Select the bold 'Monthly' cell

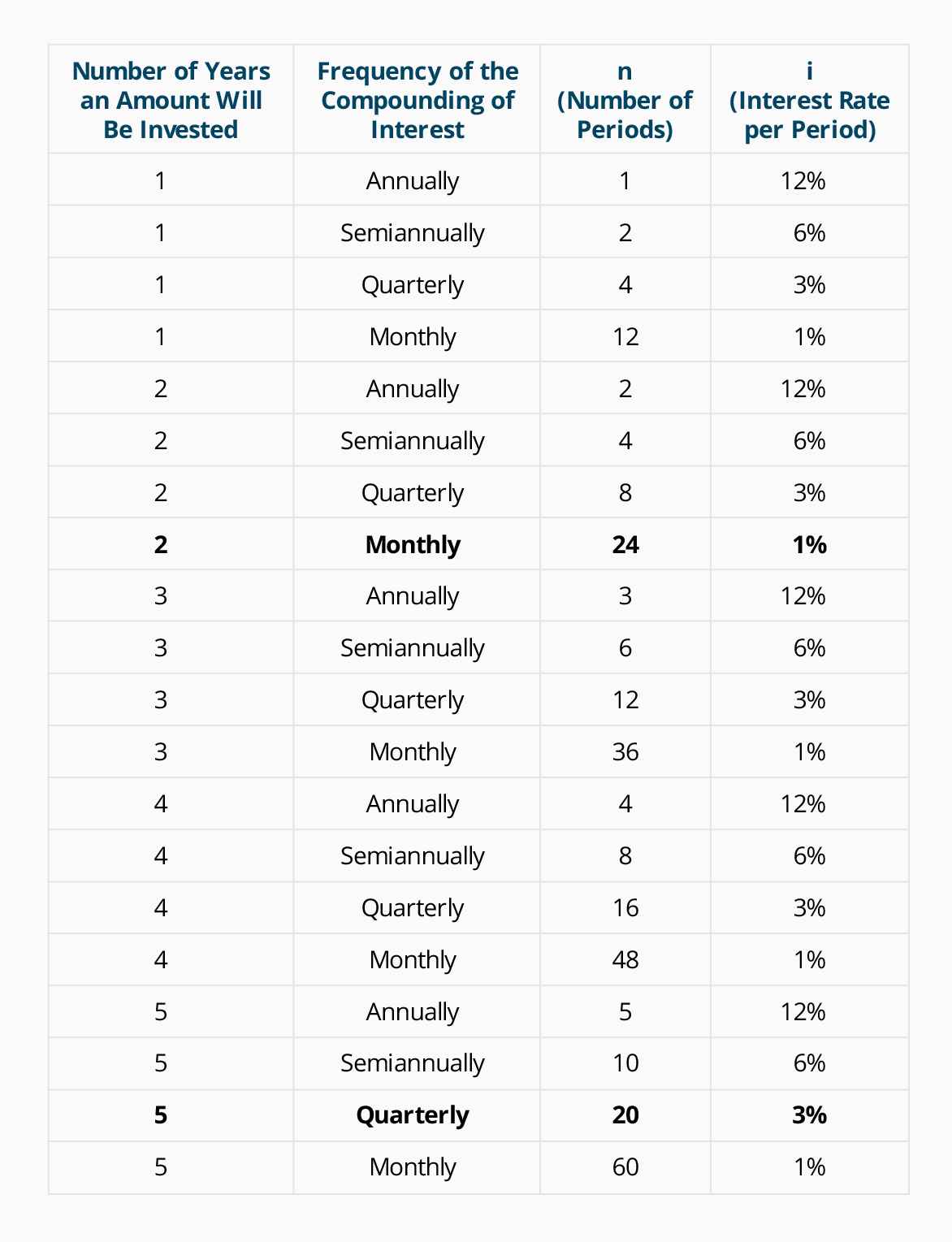pyautogui.click(x=413, y=544)
